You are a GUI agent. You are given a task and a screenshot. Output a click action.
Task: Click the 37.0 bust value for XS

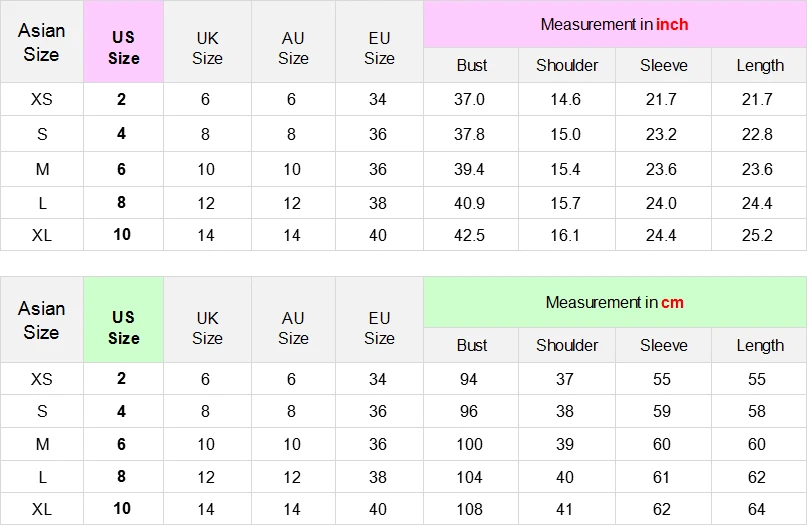pos(470,100)
